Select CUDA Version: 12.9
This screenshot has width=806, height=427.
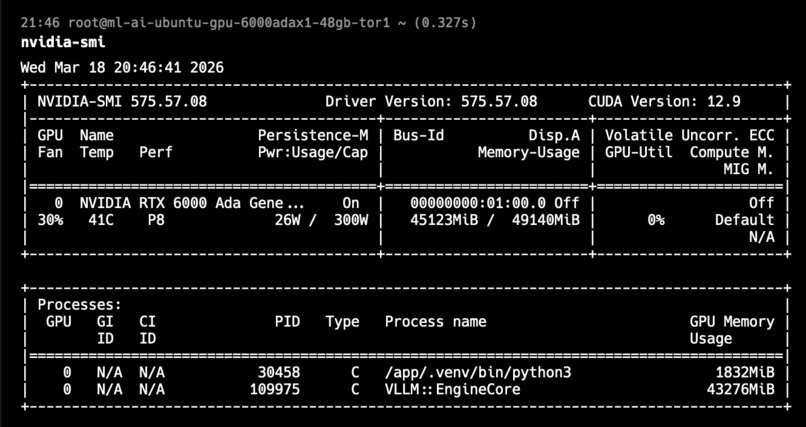pos(665,102)
